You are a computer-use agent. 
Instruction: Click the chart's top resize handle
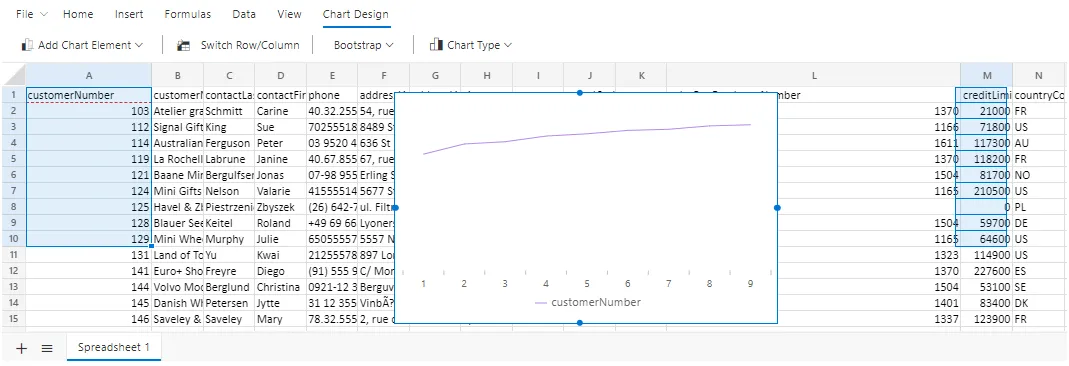click(x=579, y=92)
